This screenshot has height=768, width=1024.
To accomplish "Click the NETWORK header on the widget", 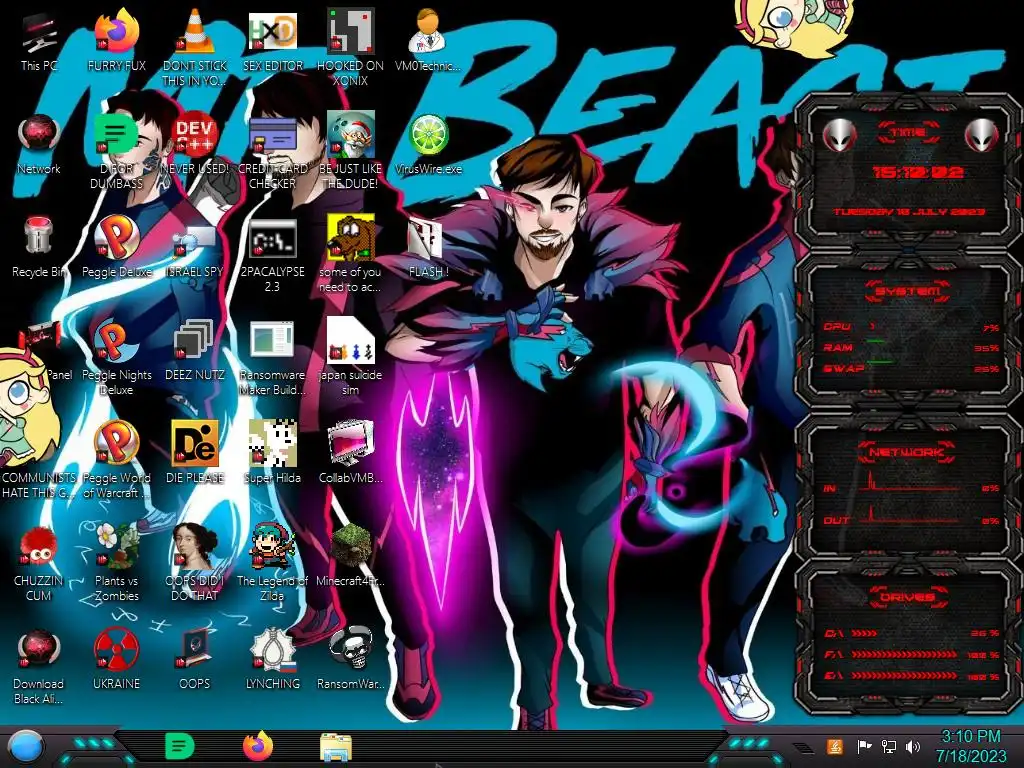I will (x=907, y=452).
